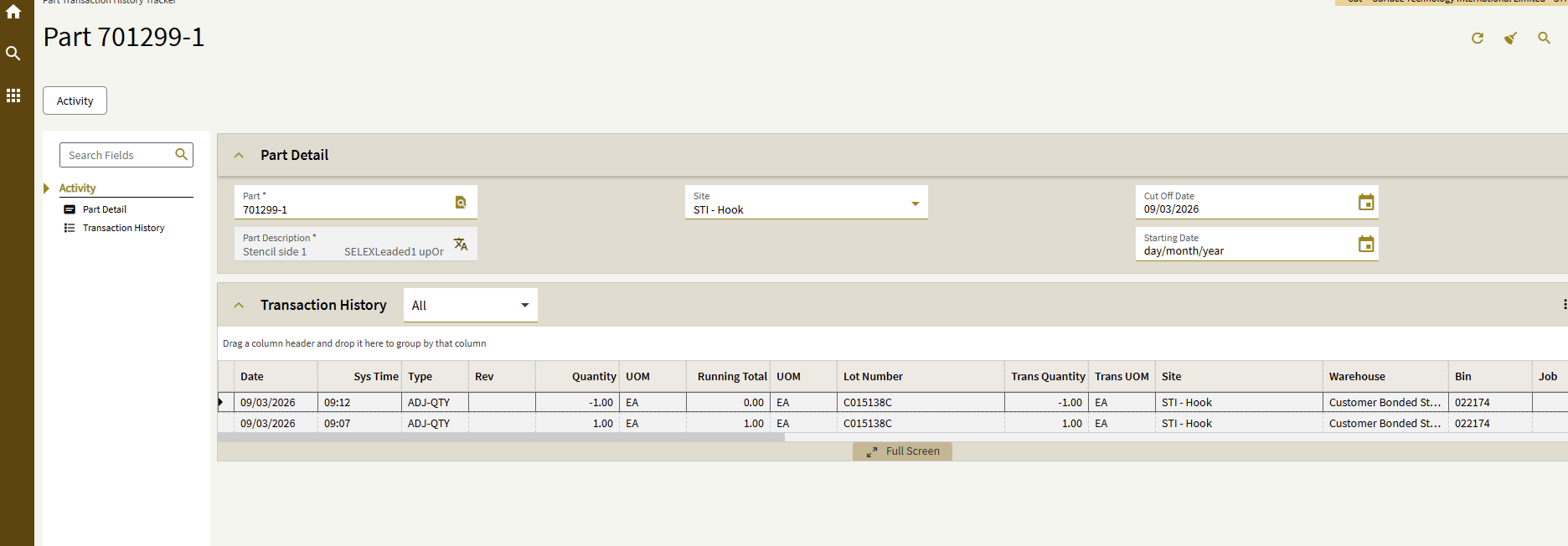The image size is (1568, 546).
Task: Sort by Trans Quantity column header
Action: click(x=1047, y=377)
